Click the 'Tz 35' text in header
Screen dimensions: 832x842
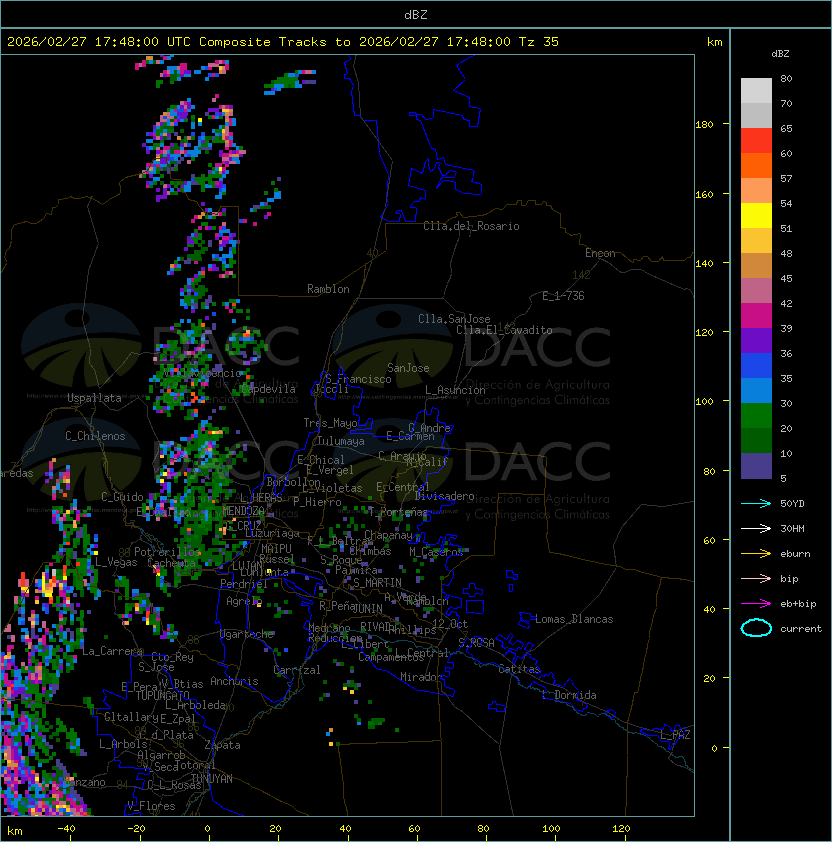coord(539,42)
